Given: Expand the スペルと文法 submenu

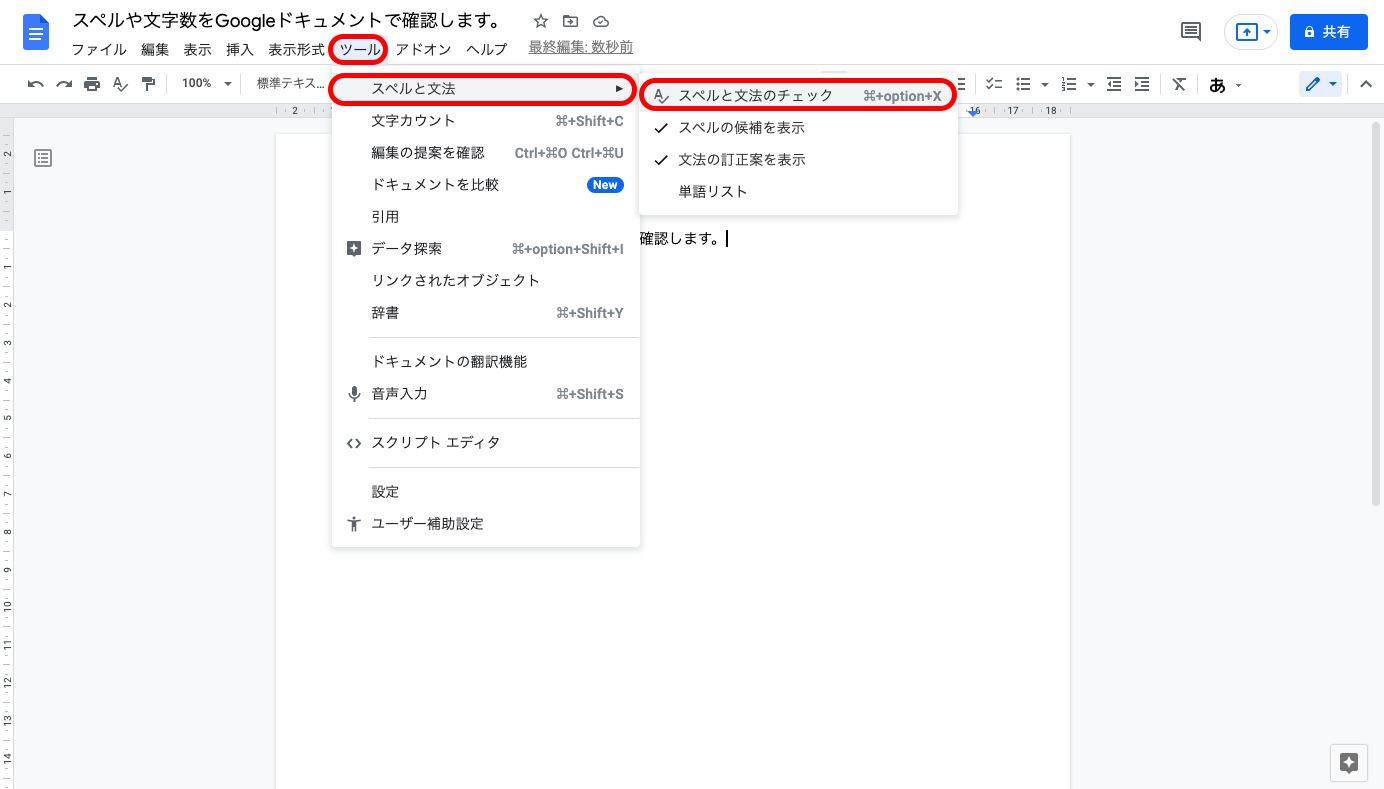Looking at the screenshot, I should 485,89.
